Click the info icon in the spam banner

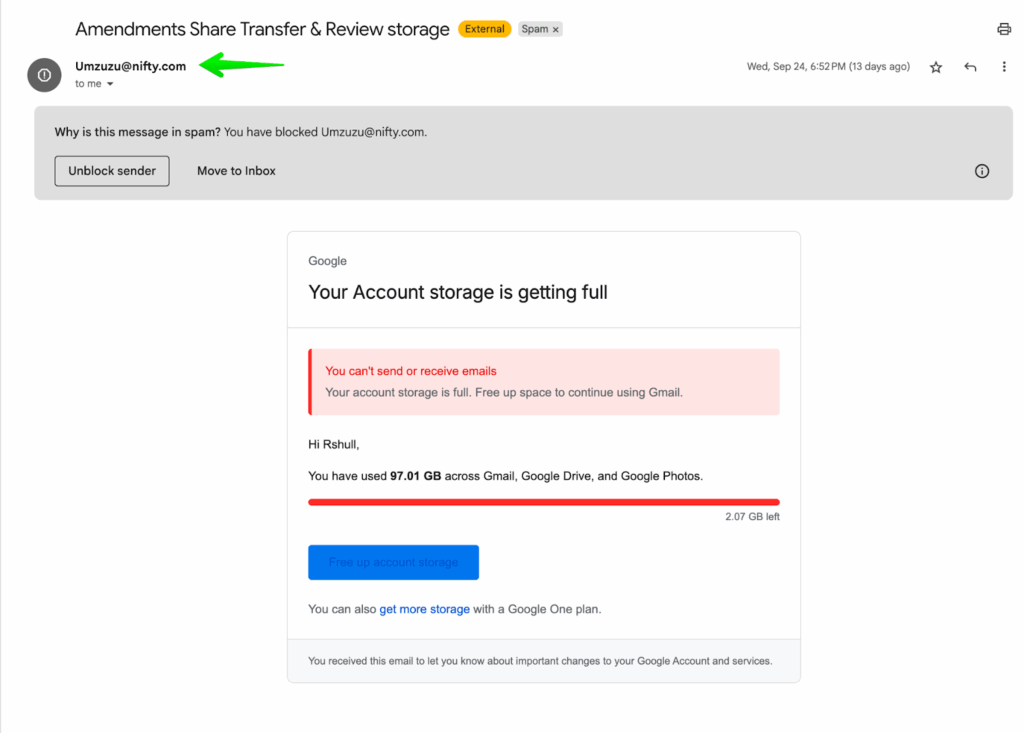pos(982,171)
